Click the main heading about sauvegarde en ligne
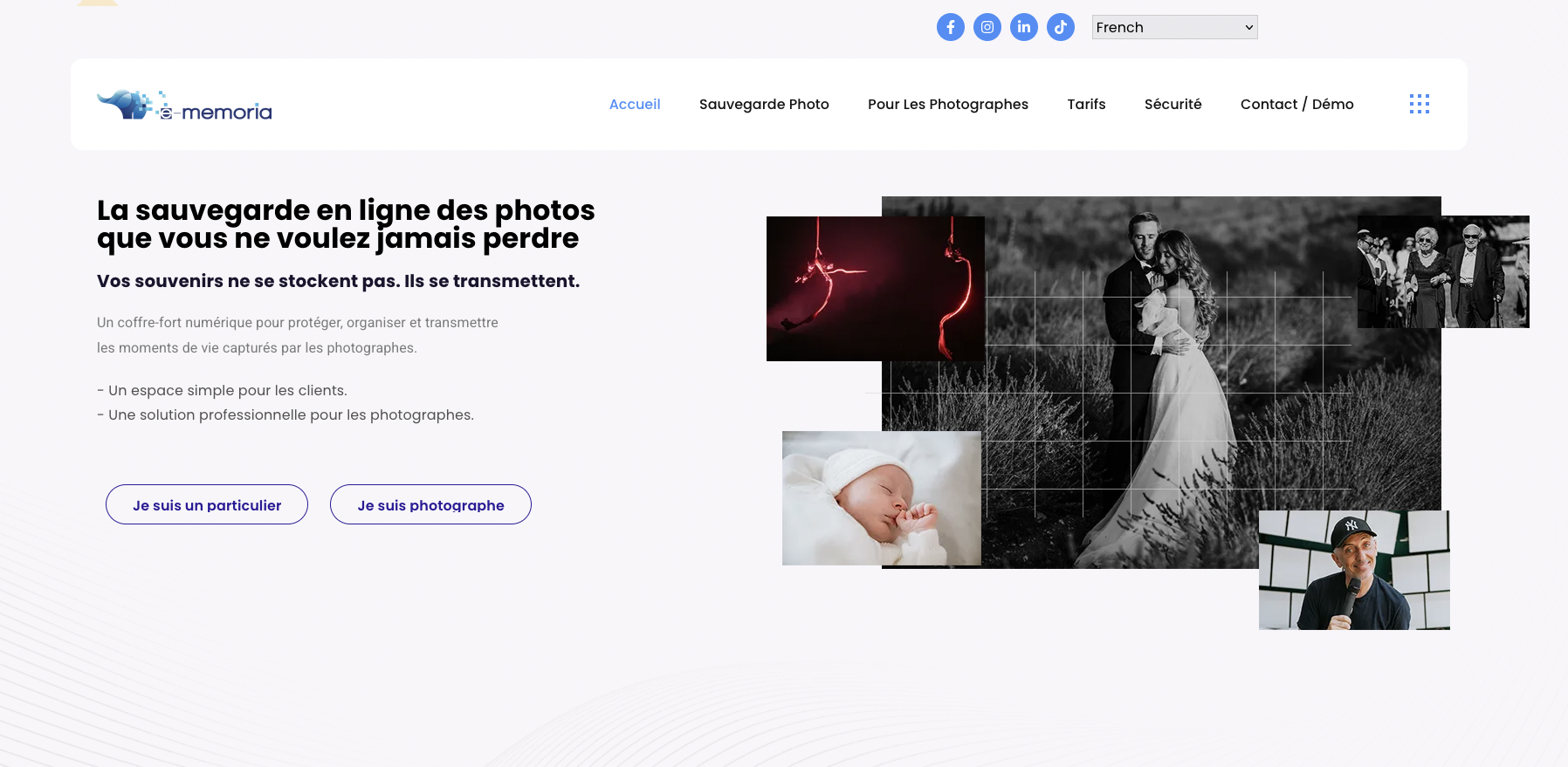This screenshot has height=767, width=1568. (346, 224)
